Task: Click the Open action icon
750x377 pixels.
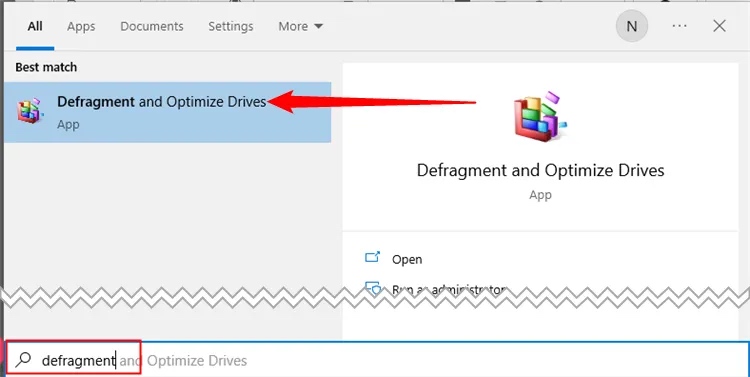Action: [x=372, y=257]
